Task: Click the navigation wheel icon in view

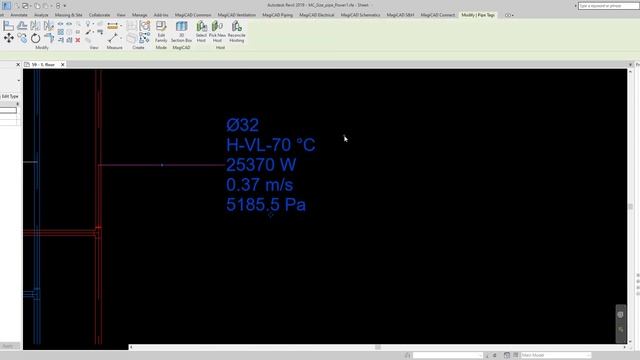Action: point(620,315)
